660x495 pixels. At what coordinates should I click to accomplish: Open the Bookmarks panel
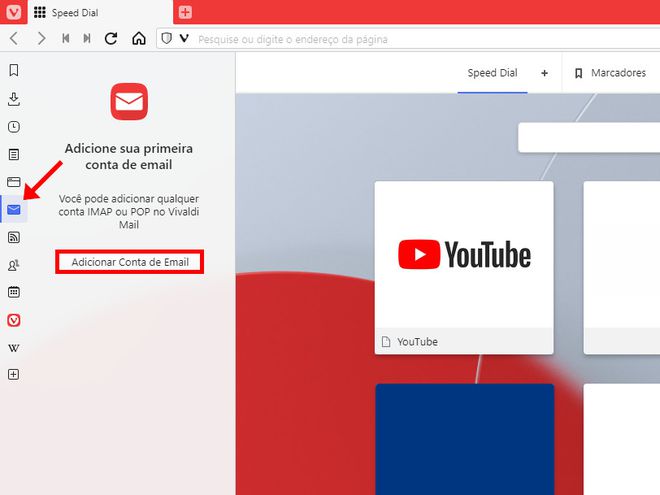click(13, 70)
